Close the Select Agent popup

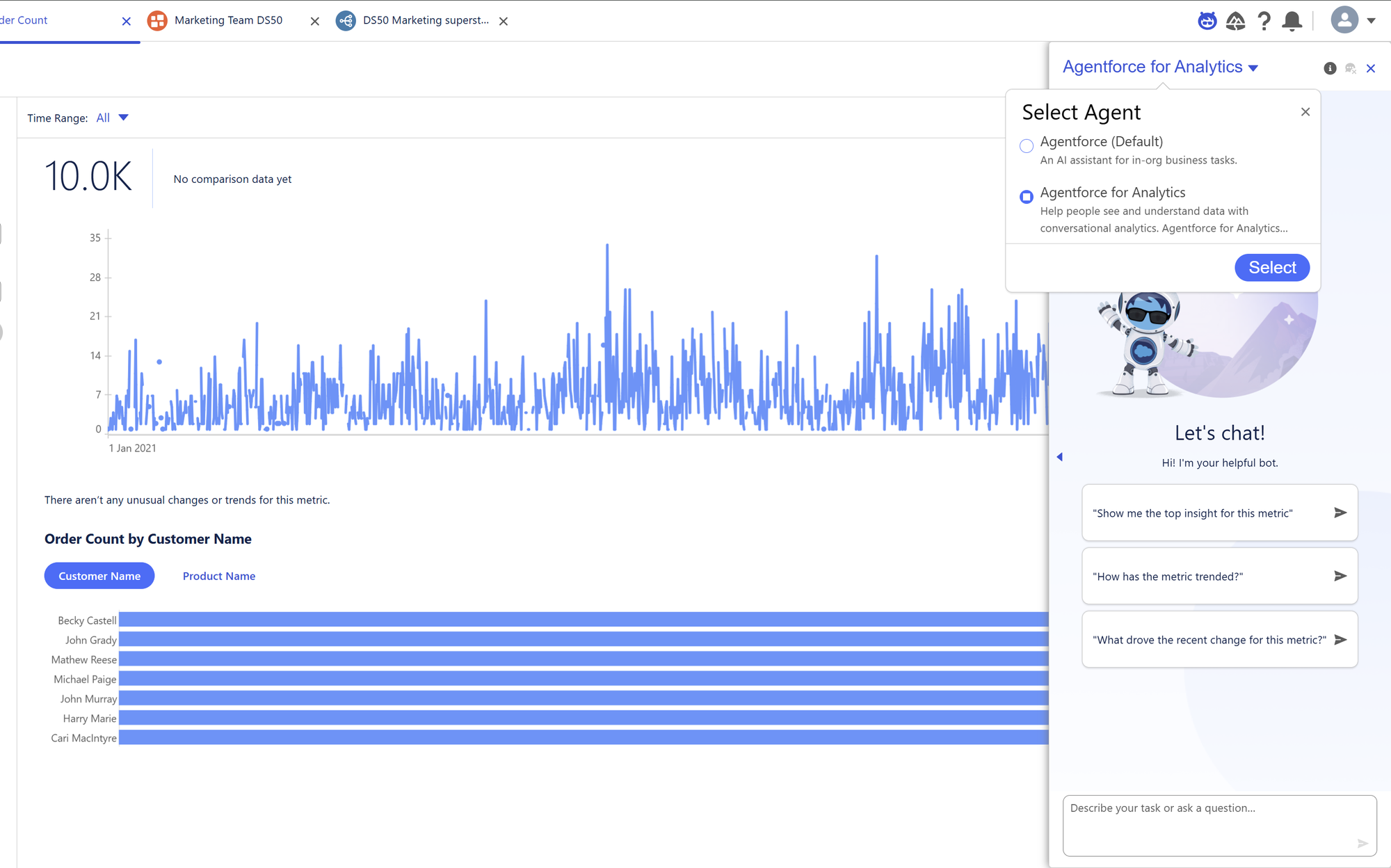pos(1305,112)
